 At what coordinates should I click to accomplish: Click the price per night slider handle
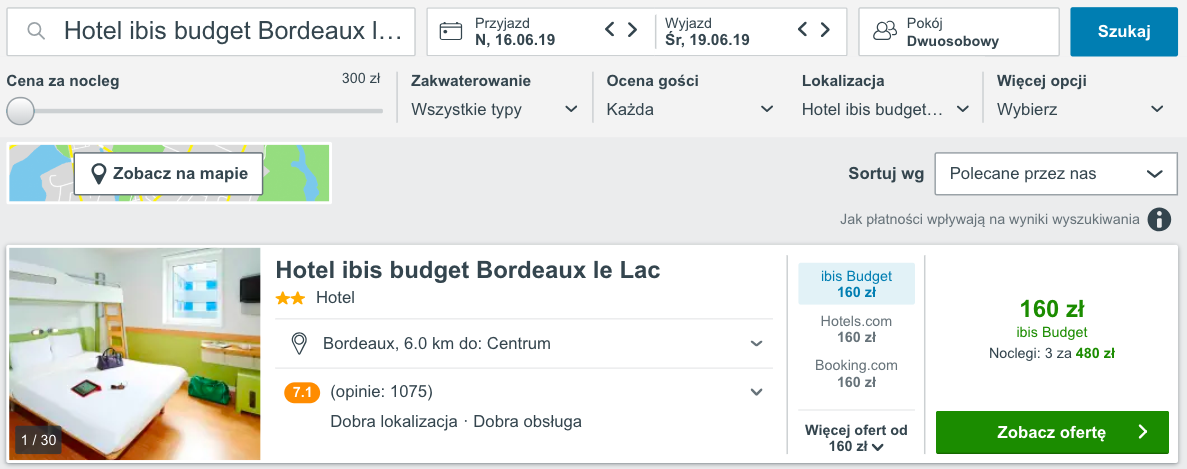click(20, 111)
